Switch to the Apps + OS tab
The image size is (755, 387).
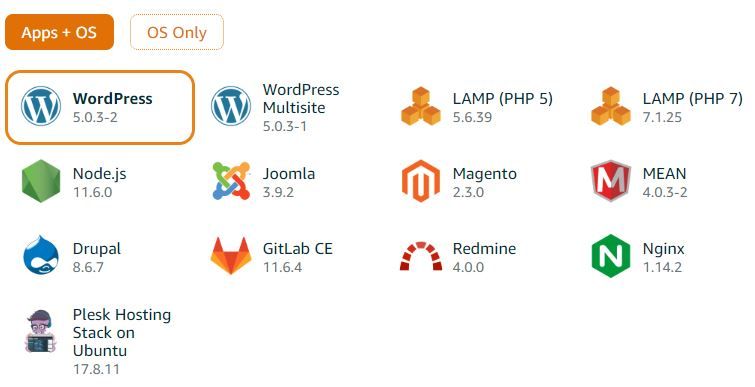pyautogui.click(x=59, y=32)
